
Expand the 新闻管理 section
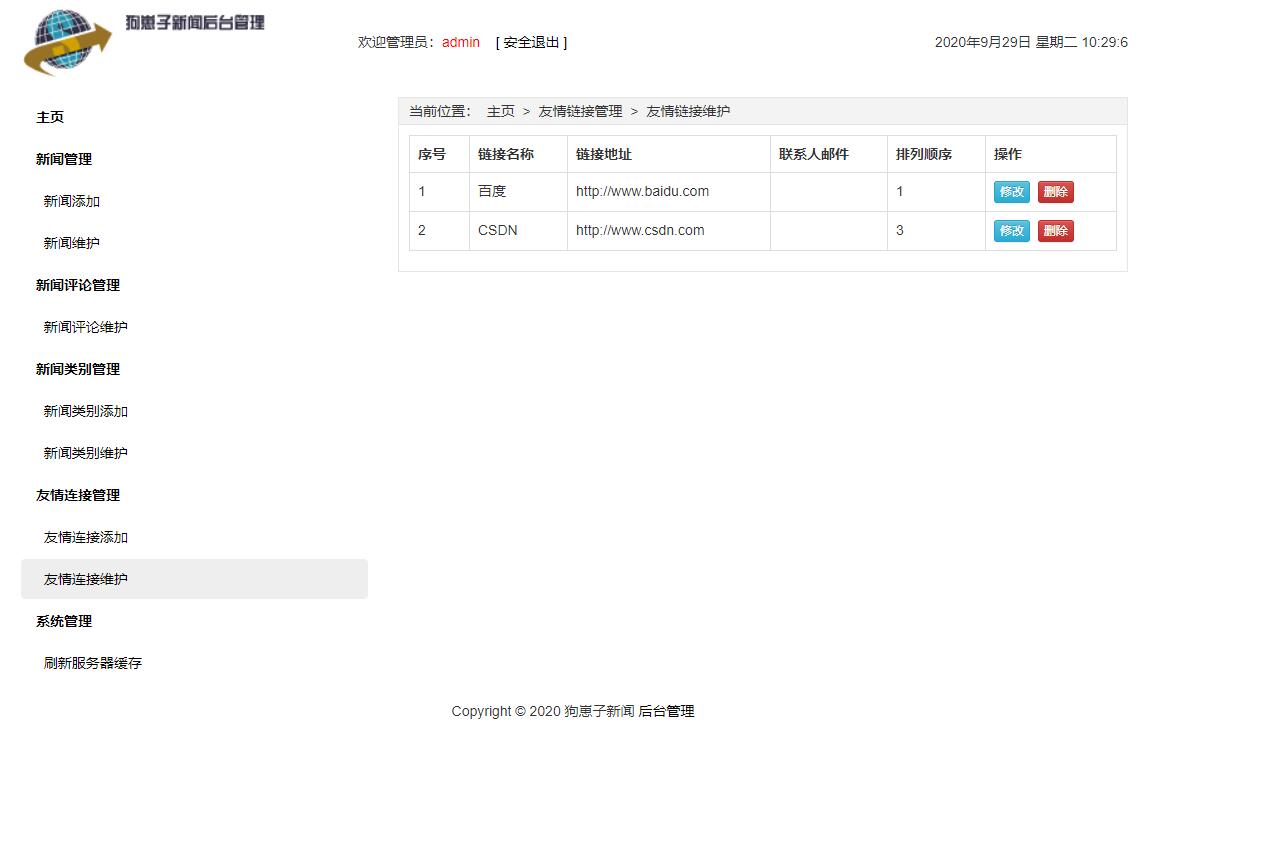[x=63, y=159]
